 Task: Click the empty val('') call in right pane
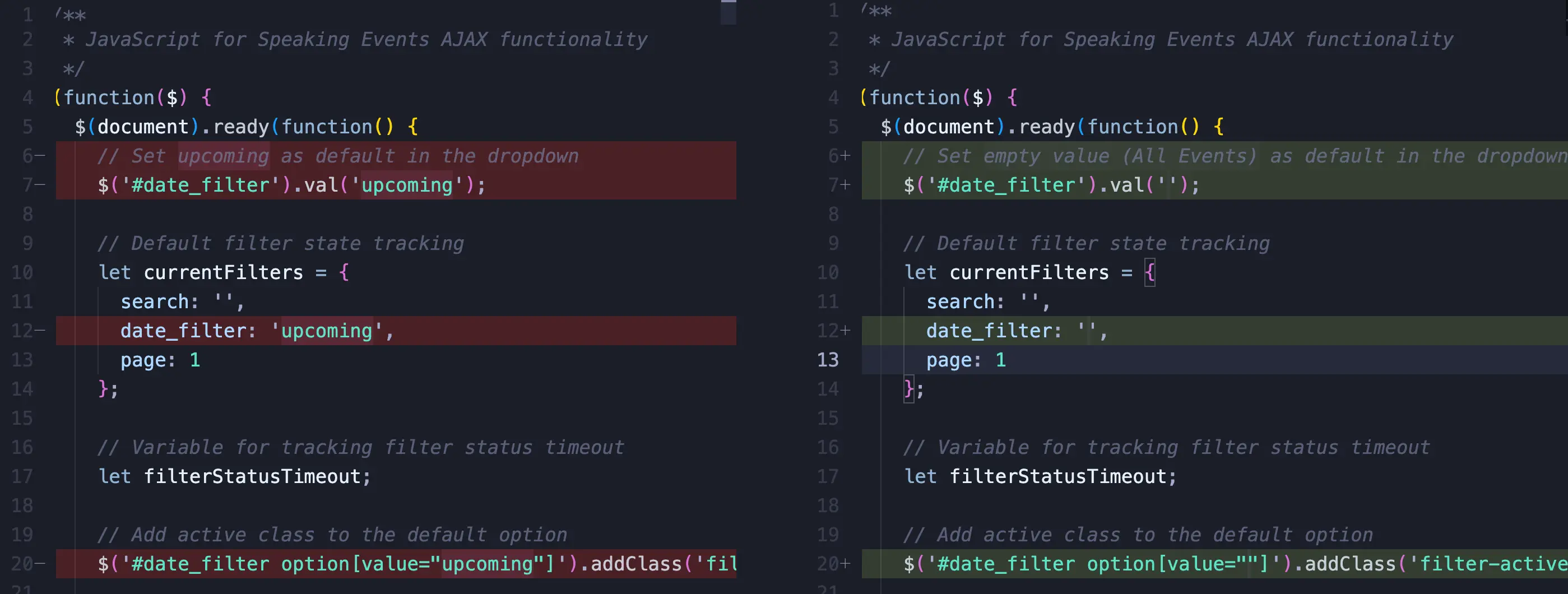pyautogui.click(x=1154, y=185)
